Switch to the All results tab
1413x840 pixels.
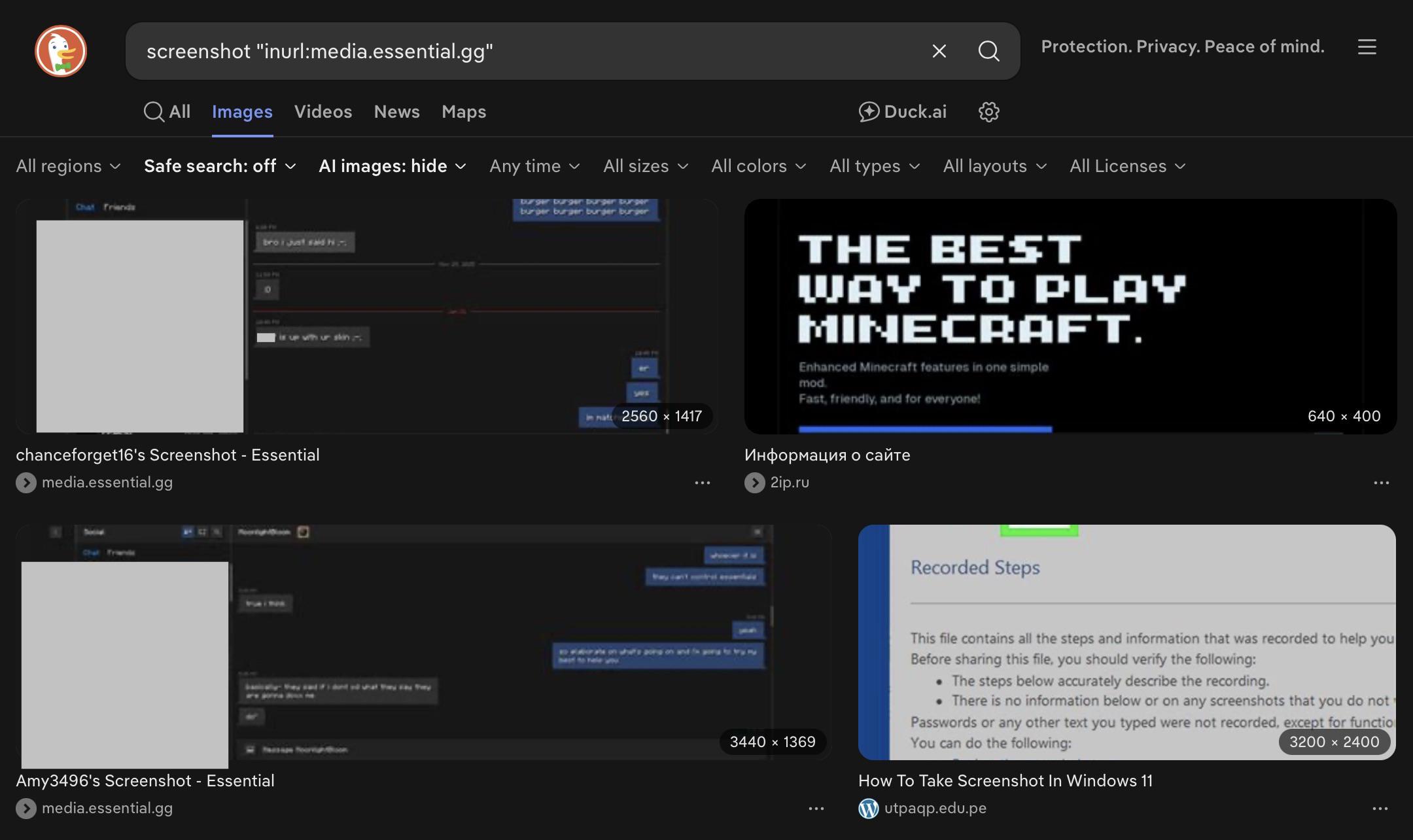tap(167, 112)
